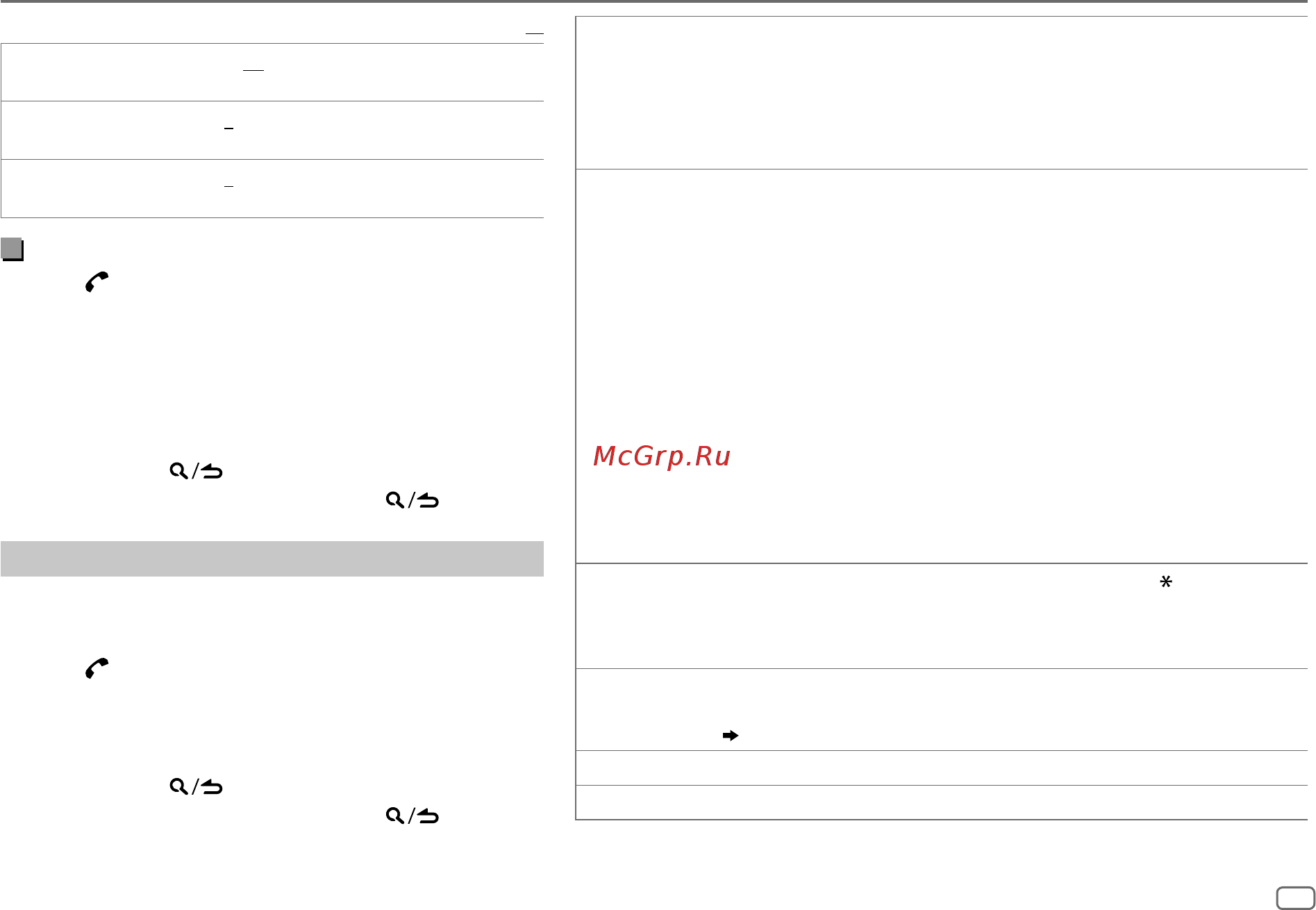This screenshot has height=910, width=1316.
Task: Click the large empty top cell of the right table
Action: tap(942, 92)
